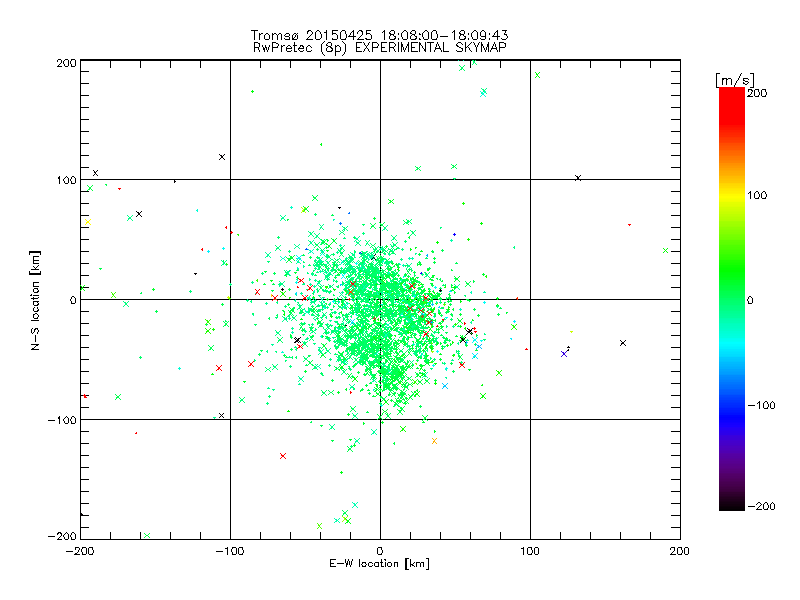Click the '-100' label on the colorbar
Viewport: 800px width, 600px height.
761,405
